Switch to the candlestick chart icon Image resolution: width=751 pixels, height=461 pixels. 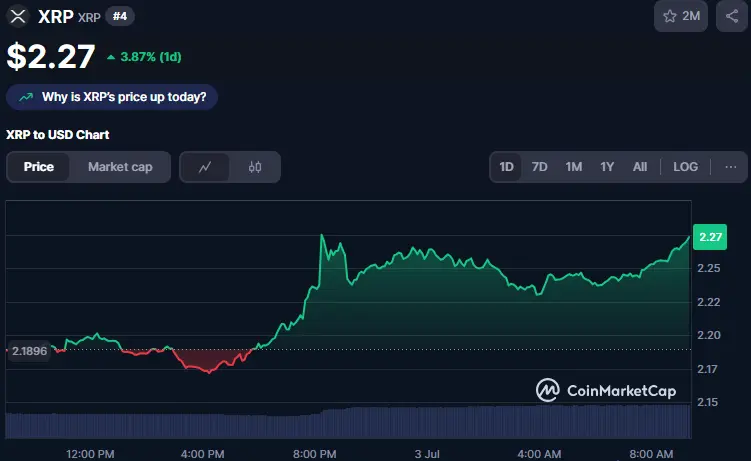coord(255,167)
